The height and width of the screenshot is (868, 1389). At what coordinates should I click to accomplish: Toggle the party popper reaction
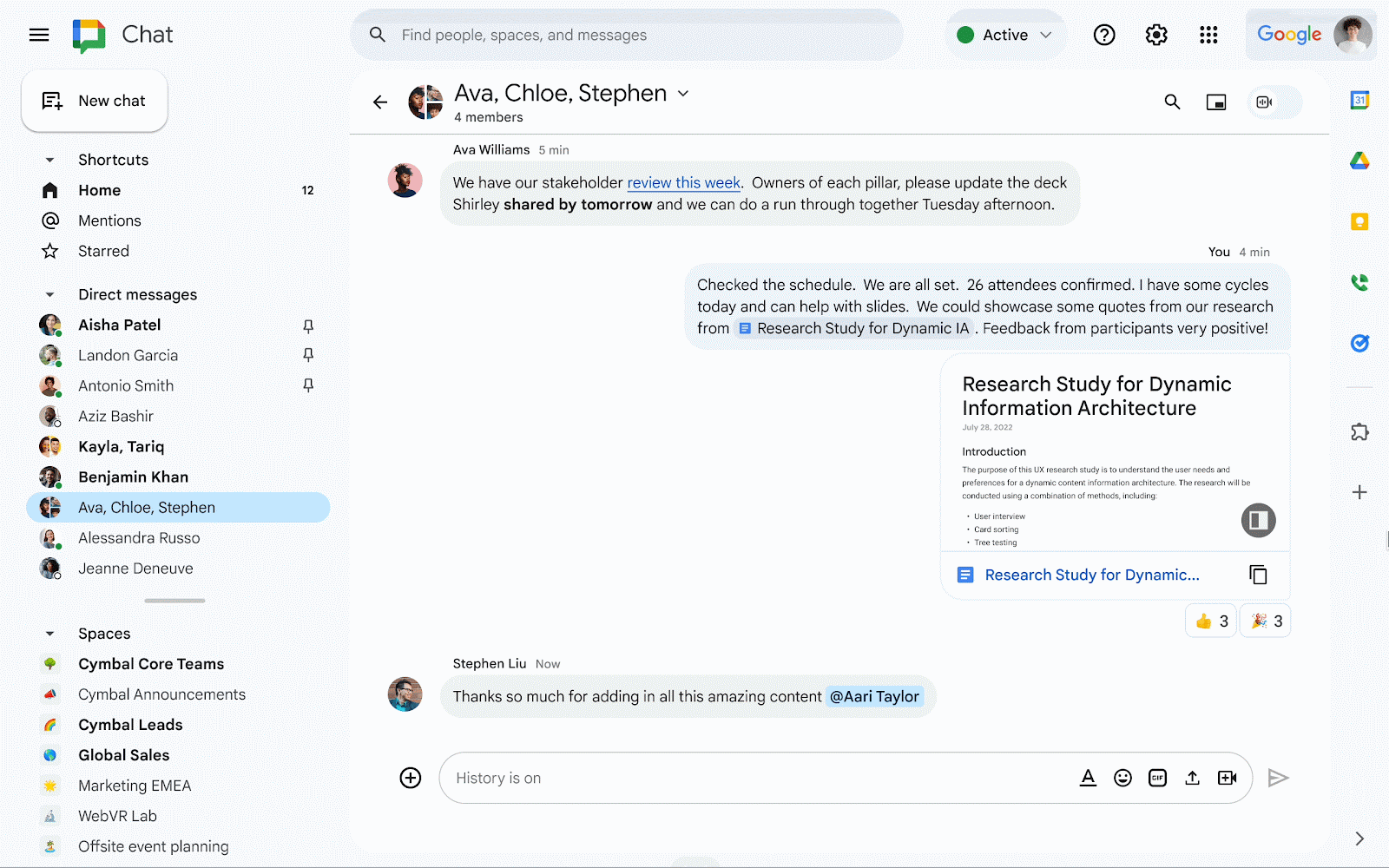click(x=1266, y=621)
